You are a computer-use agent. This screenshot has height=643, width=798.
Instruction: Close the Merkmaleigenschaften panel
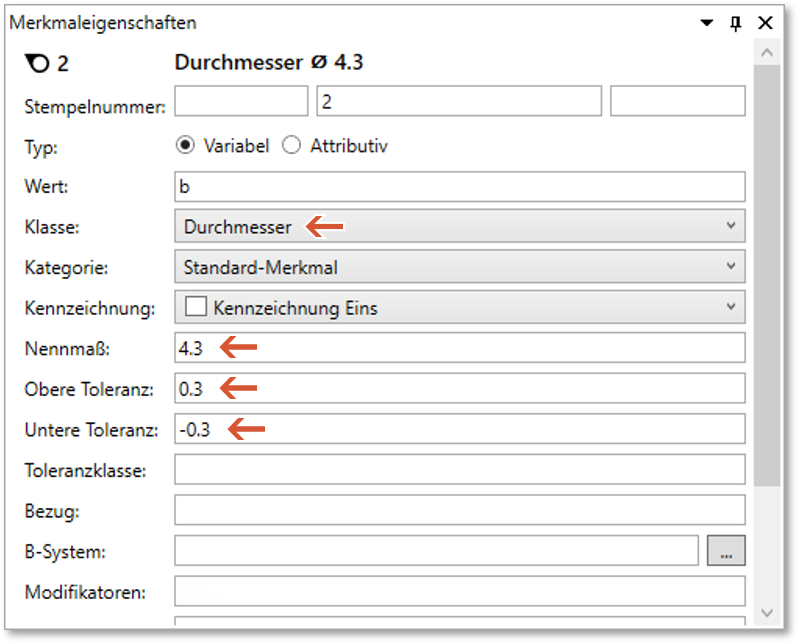pyautogui.click(x=765, y=22)
